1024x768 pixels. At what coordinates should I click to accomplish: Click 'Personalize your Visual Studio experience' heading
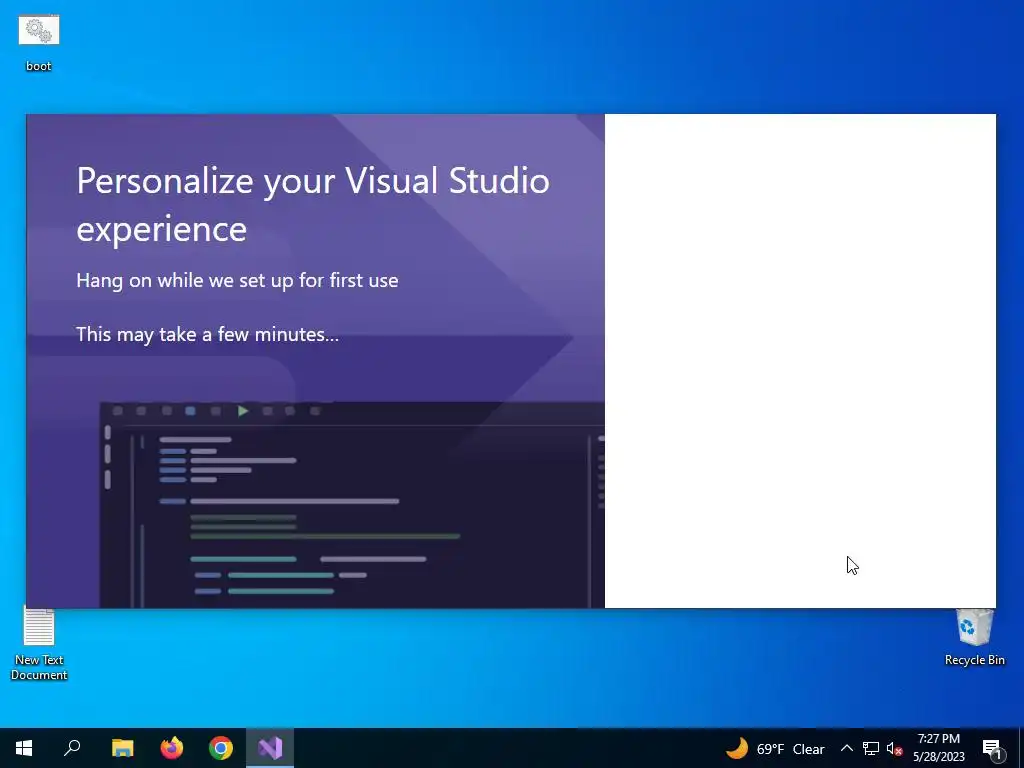click(313, 204)
